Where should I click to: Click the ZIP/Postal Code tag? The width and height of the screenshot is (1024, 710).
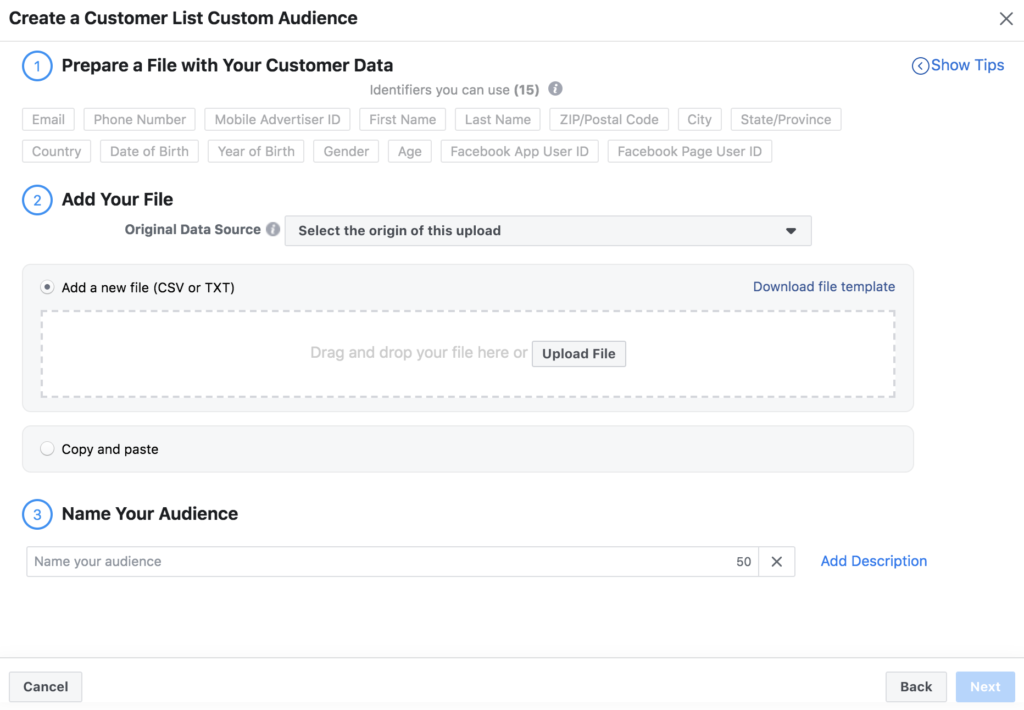(609, 120)
